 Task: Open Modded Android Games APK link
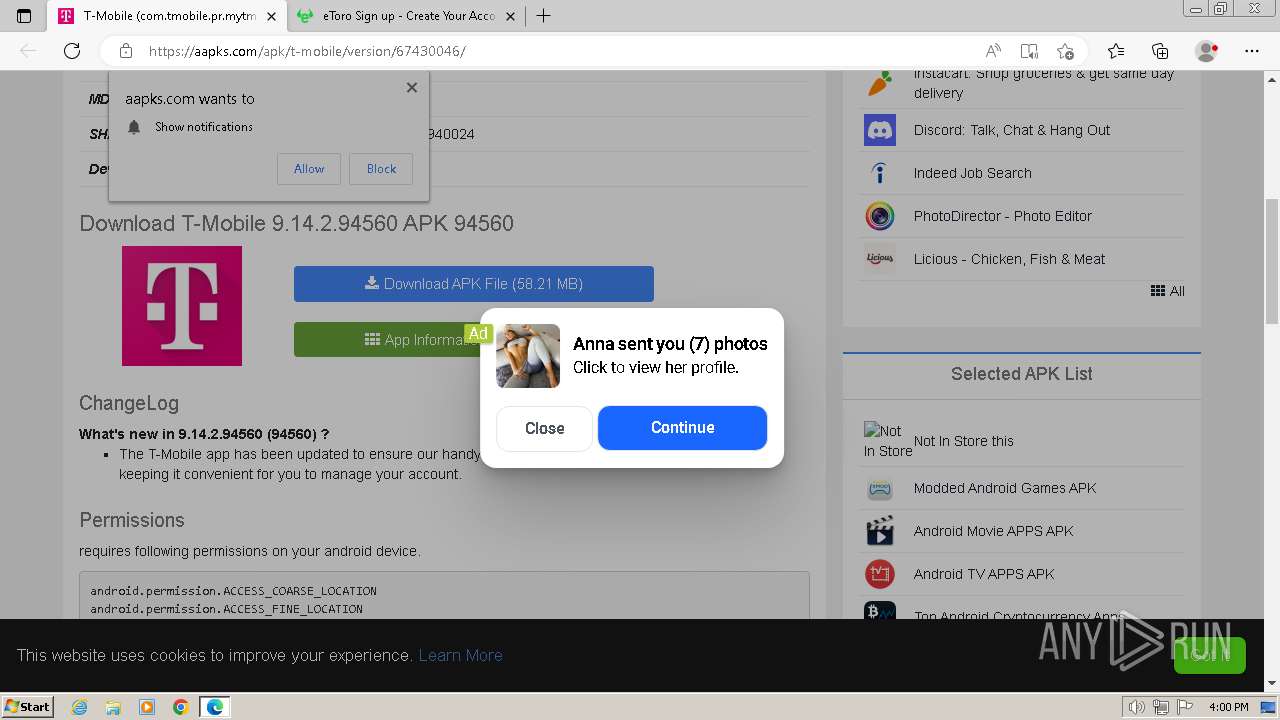(1005, 488)
